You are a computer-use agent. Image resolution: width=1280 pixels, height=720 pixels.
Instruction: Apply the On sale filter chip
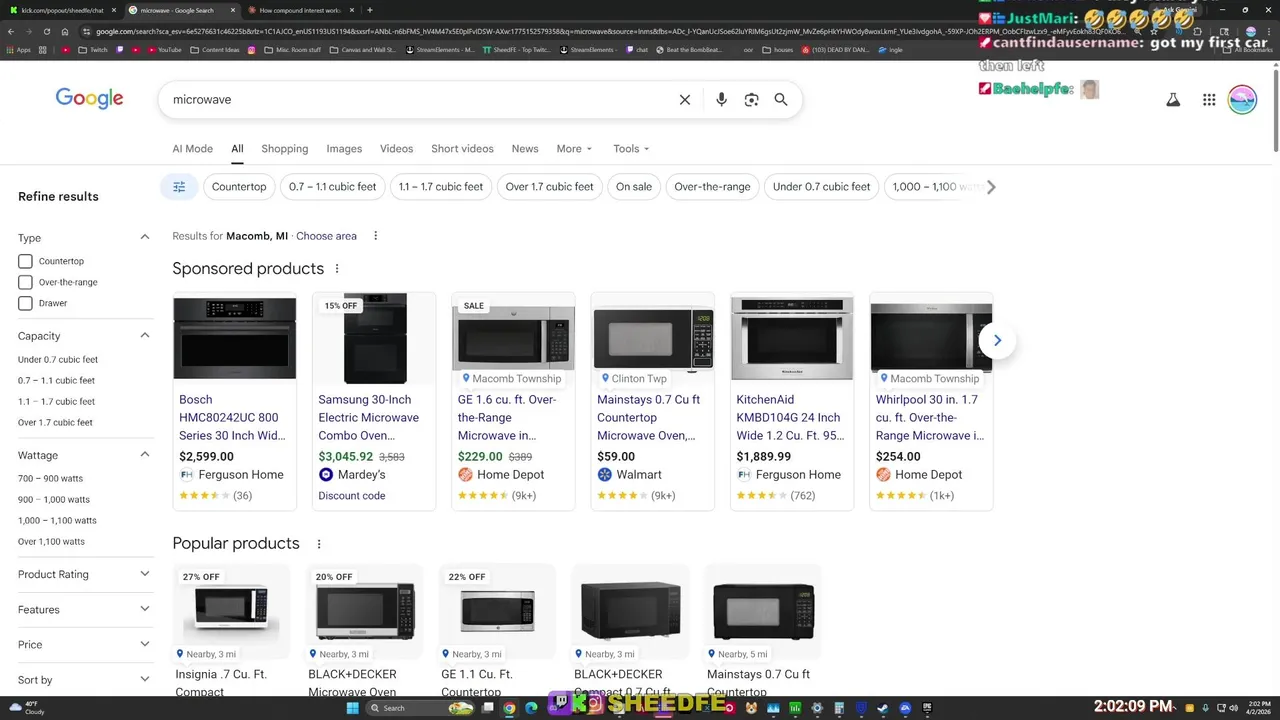[634, 187]
